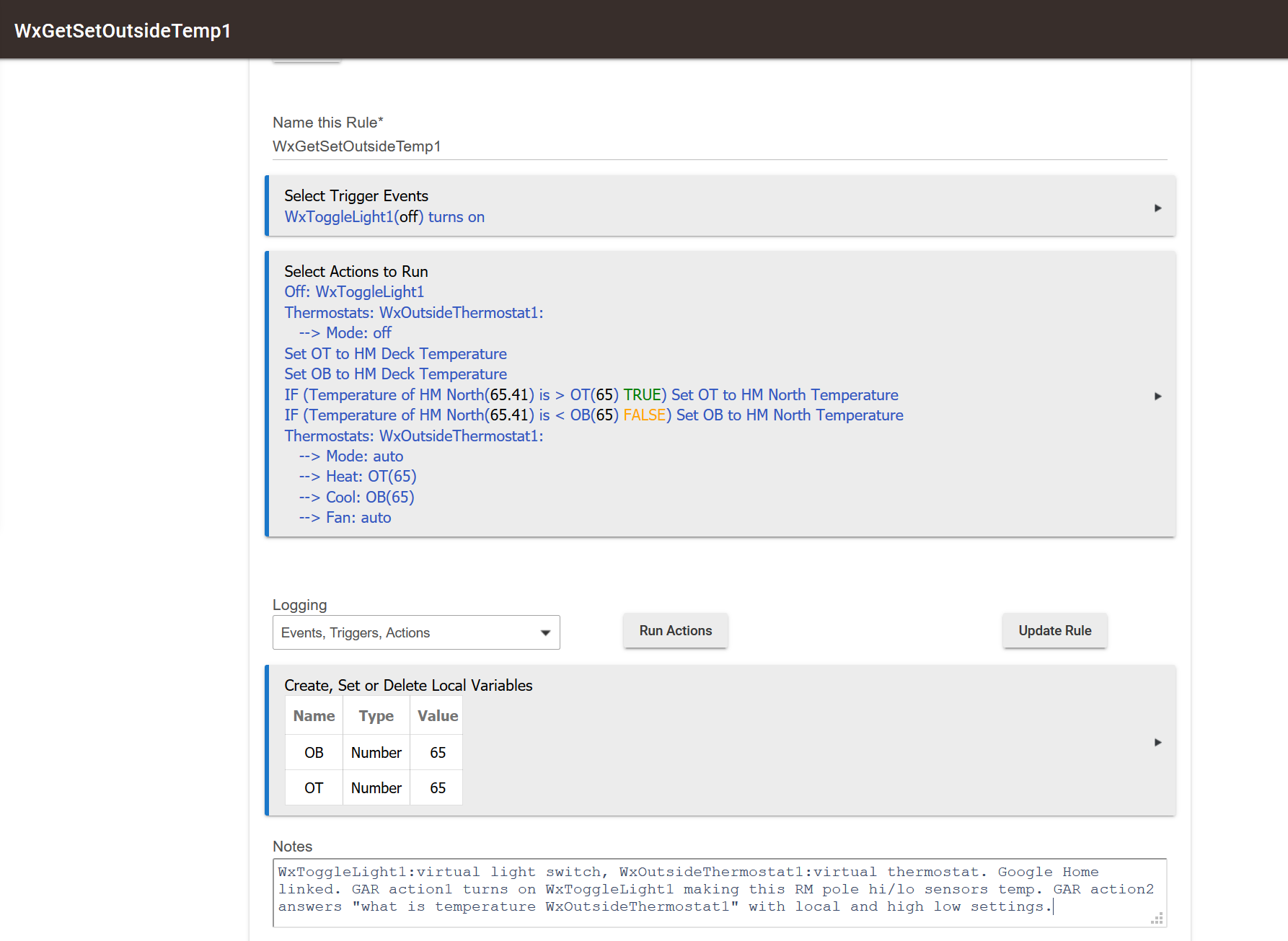Expand the Select Actions to Run arrow
The height and width of the screenshot is (941, 1288).
pos(1157,396)
